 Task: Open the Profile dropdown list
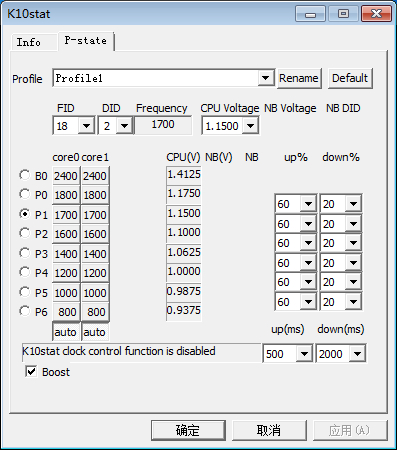click(x=266, y=78)
